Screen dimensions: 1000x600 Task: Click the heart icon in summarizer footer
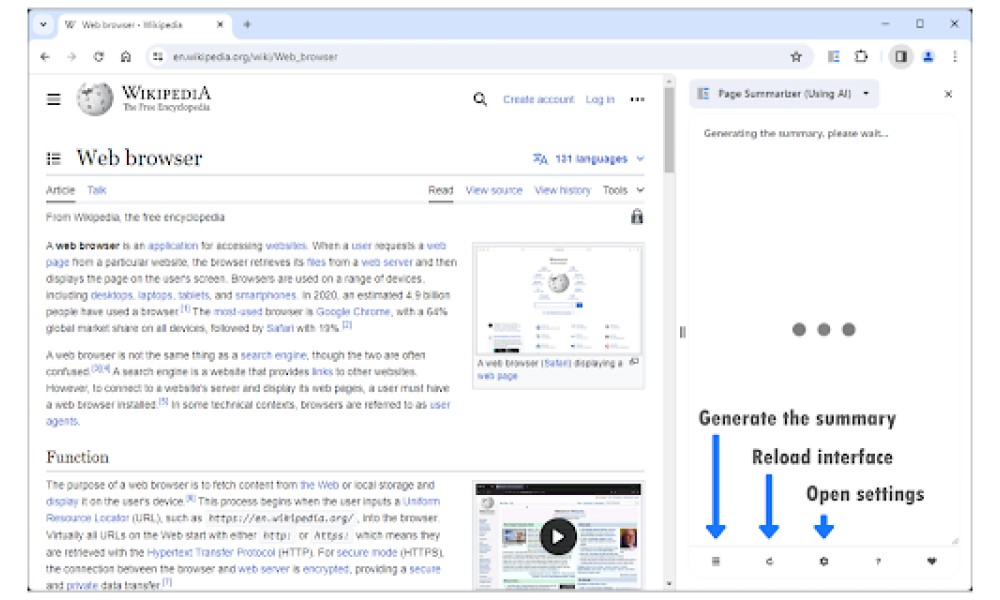pos(932,561)
